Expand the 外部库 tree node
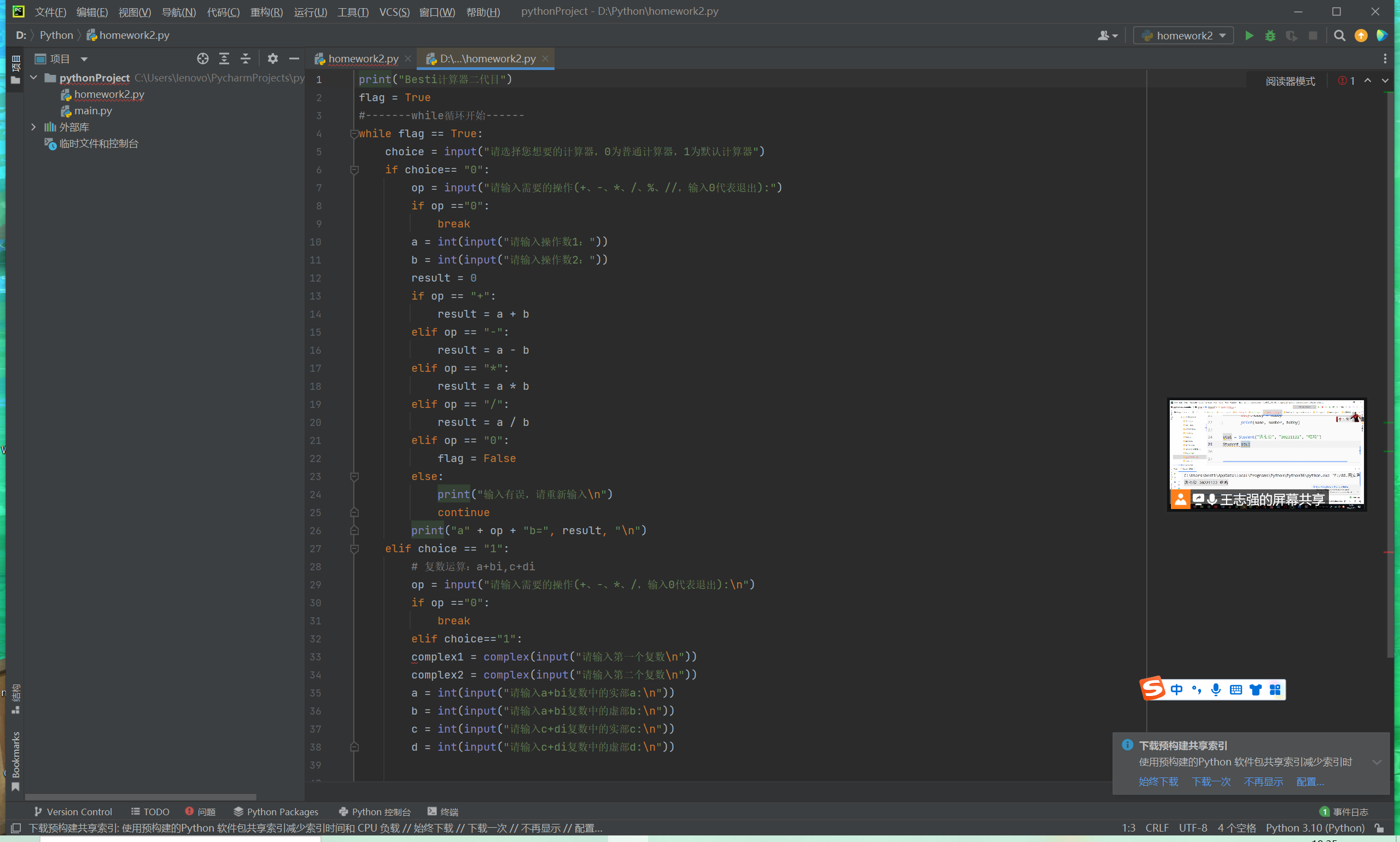The width and height of the screenshot is (1400, 842). 33,127
